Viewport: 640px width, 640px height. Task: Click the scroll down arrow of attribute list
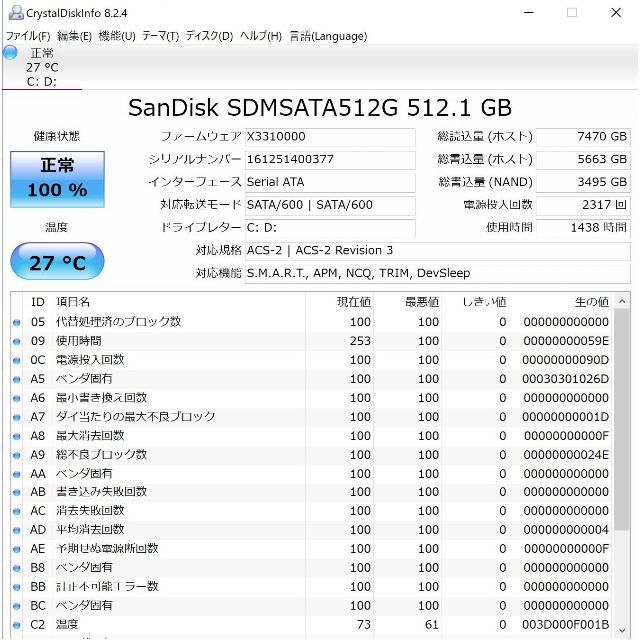[x=622, y=630]
